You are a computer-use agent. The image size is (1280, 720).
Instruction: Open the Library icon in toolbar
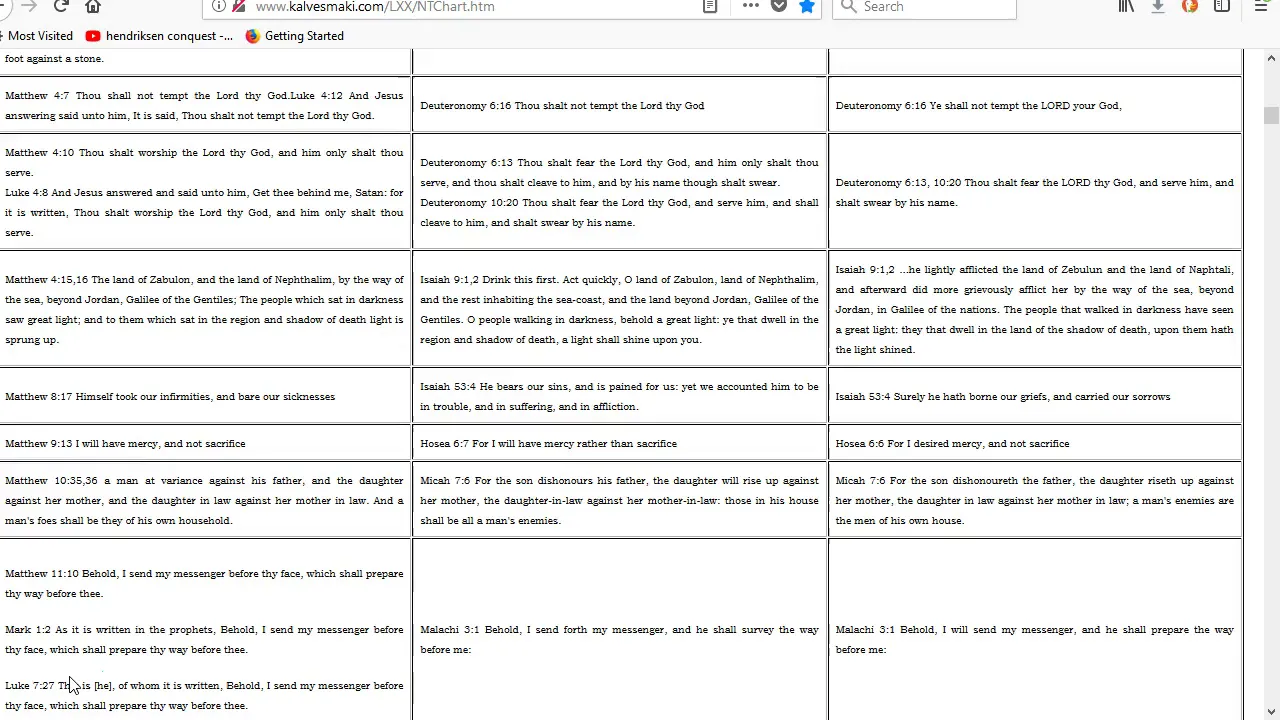[1126, 6]
